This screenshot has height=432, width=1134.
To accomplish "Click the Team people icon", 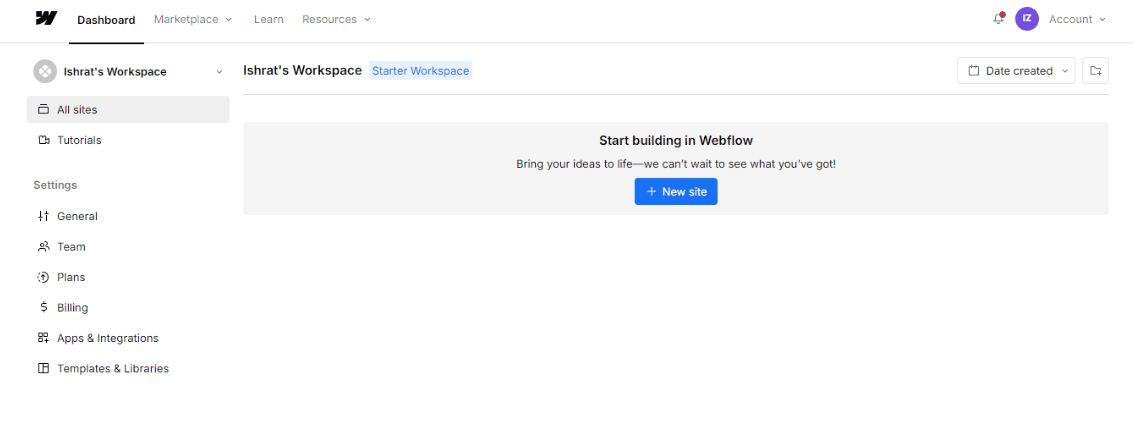I will click(43, 247).
